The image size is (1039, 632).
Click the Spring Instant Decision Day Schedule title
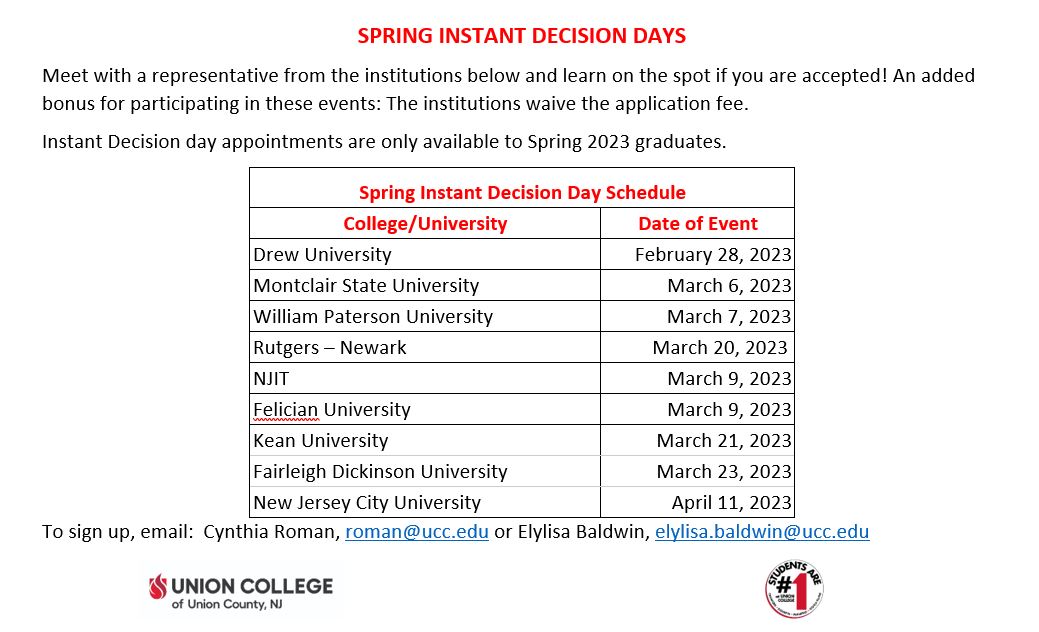pyautogui.click(x=522, y=193)
